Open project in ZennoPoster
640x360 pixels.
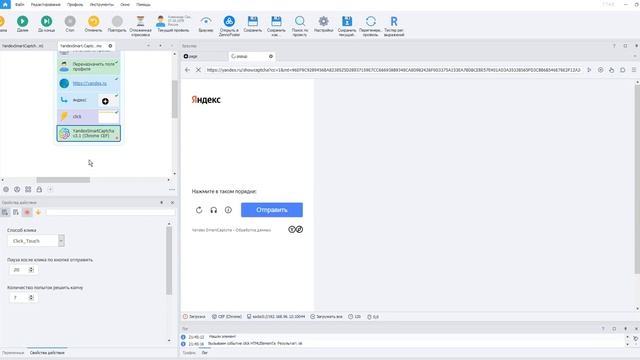click(229, 21)
